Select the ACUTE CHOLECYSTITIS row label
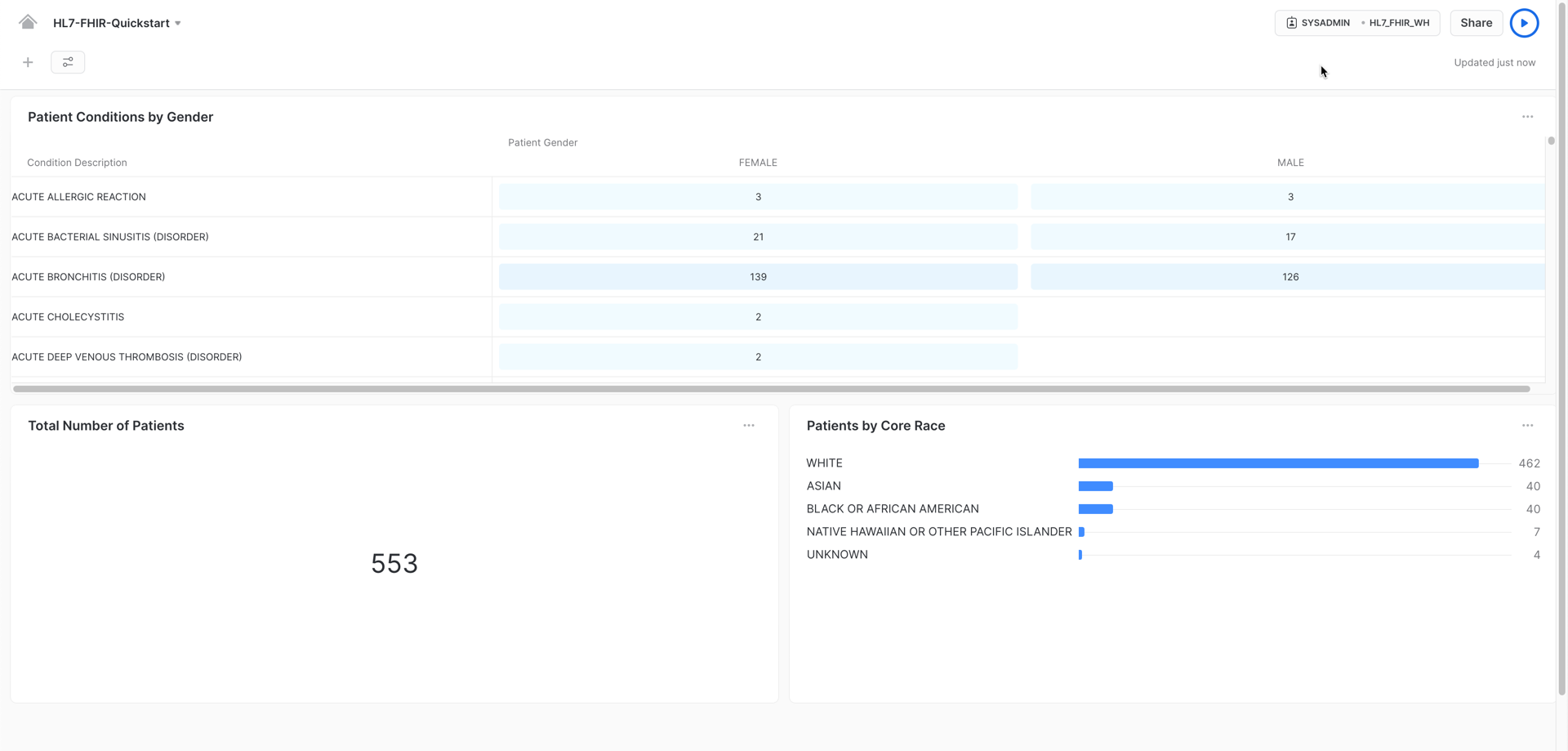Screen dimensions: 1568x751 [68, 317]
